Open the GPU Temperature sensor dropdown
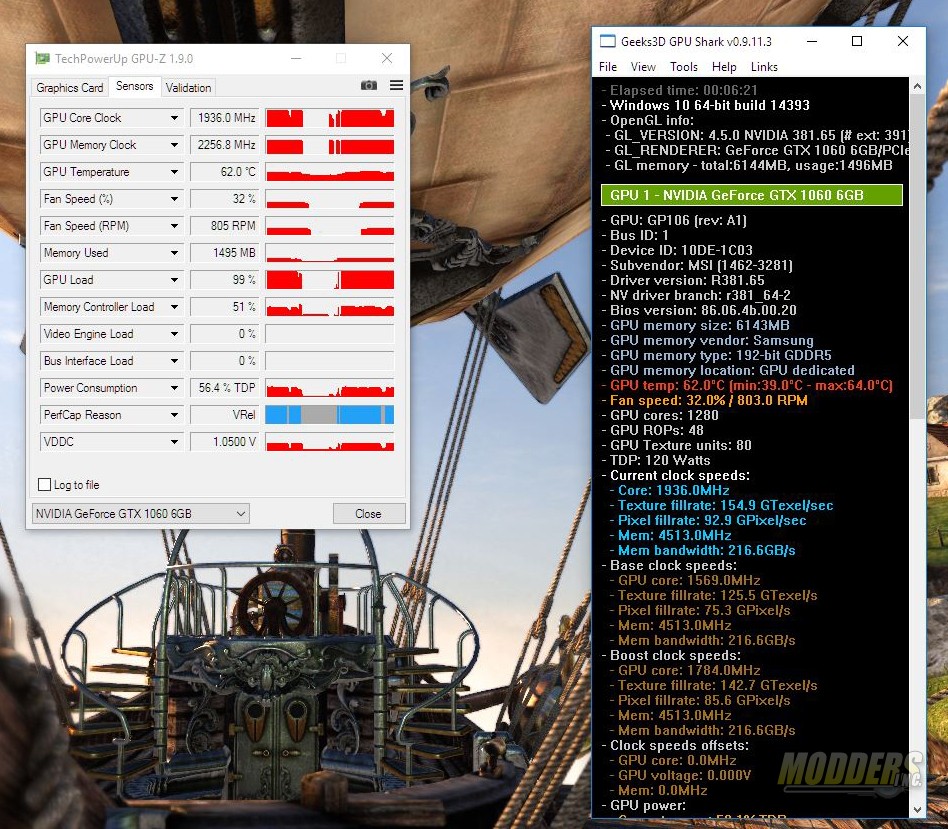The image size is (948, 829). click(174, 172)
